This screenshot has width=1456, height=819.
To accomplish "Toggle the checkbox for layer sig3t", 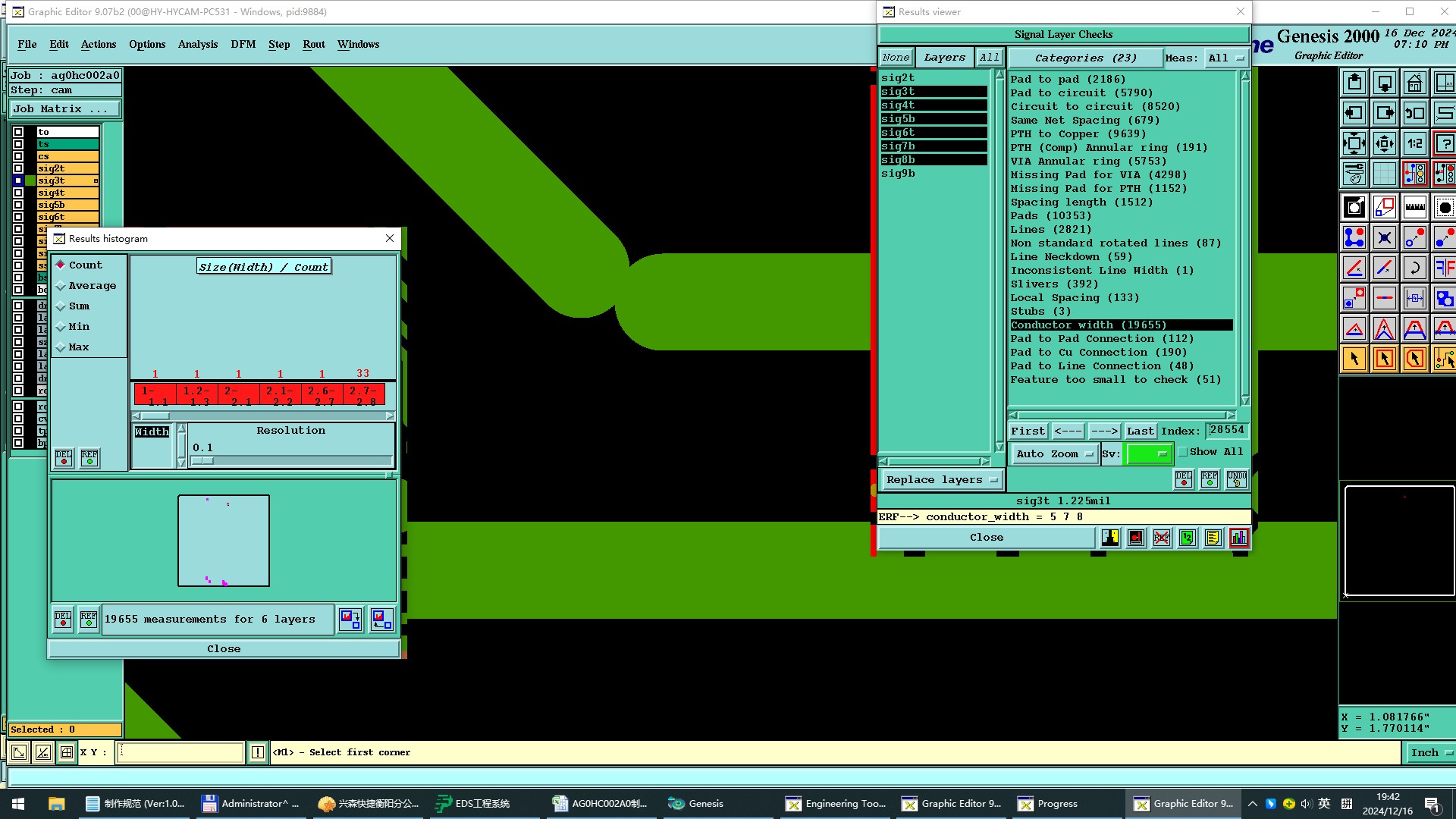I will (x=18, y=180).
